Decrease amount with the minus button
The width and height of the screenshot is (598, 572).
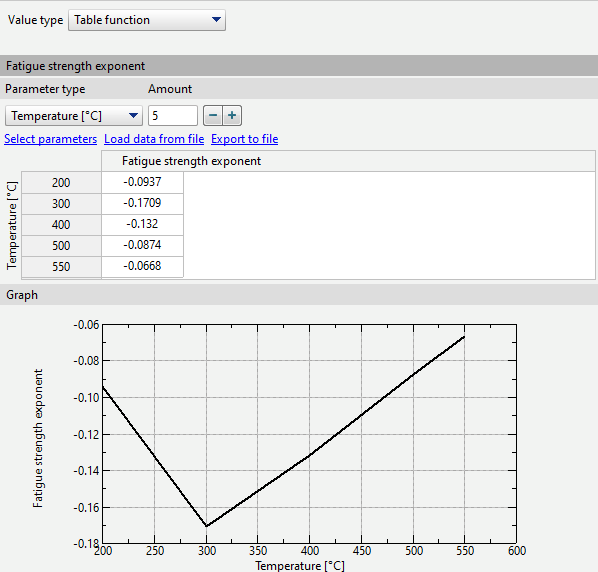(213, 116)
